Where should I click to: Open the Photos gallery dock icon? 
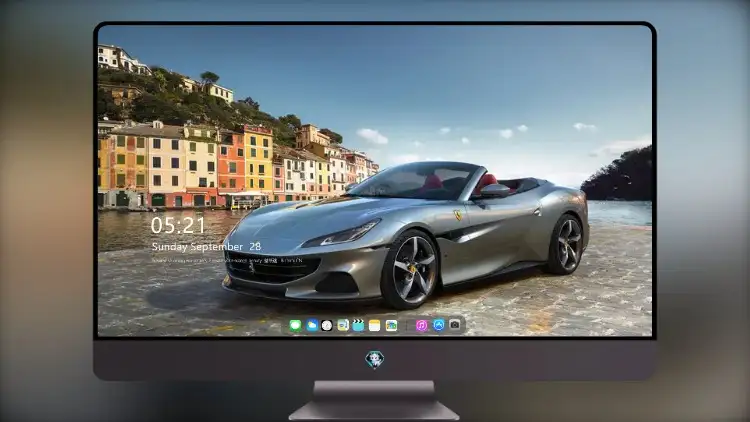391,326
